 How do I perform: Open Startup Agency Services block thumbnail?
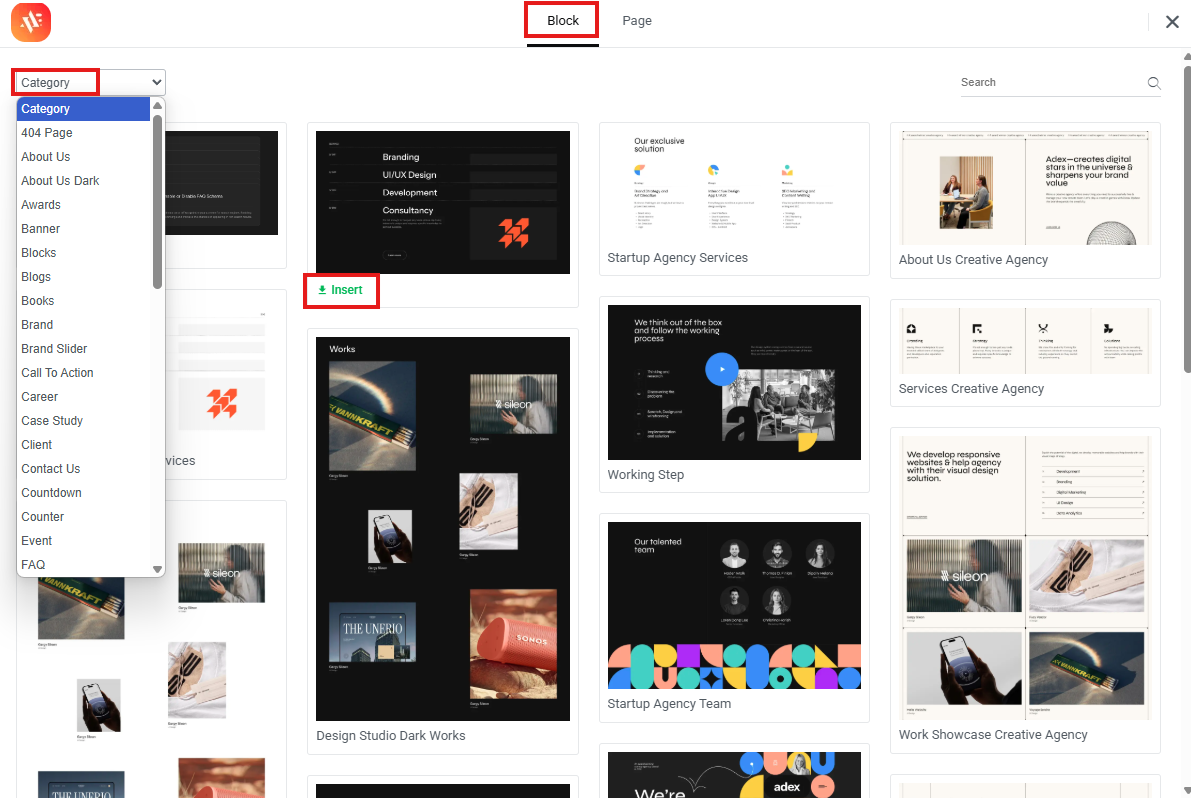tap(734, 188)
